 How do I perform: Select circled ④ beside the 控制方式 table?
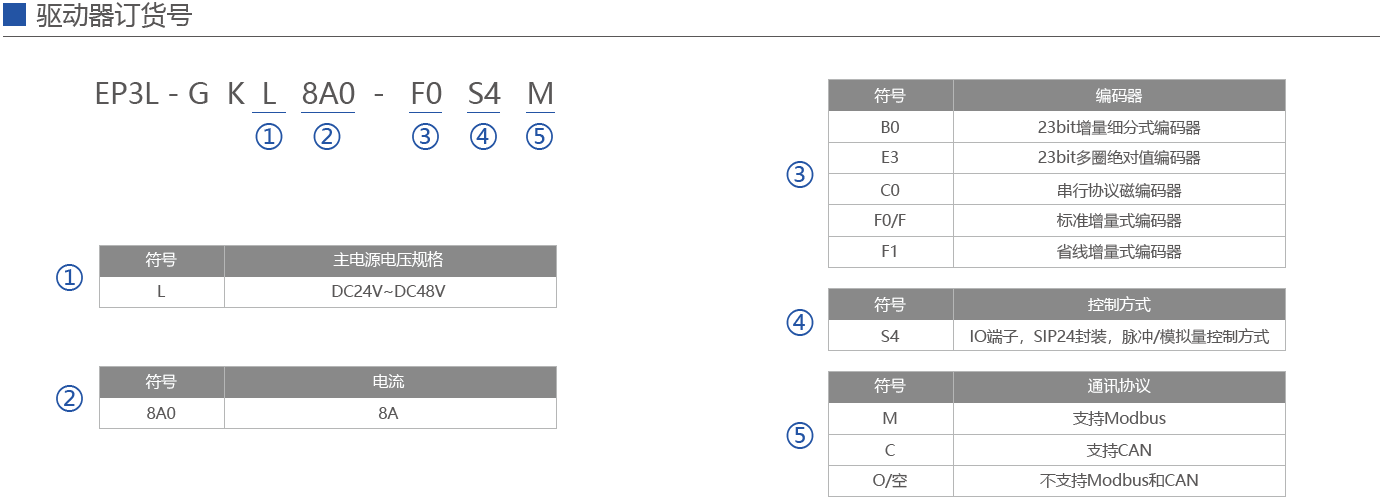[x=799, y=322]
